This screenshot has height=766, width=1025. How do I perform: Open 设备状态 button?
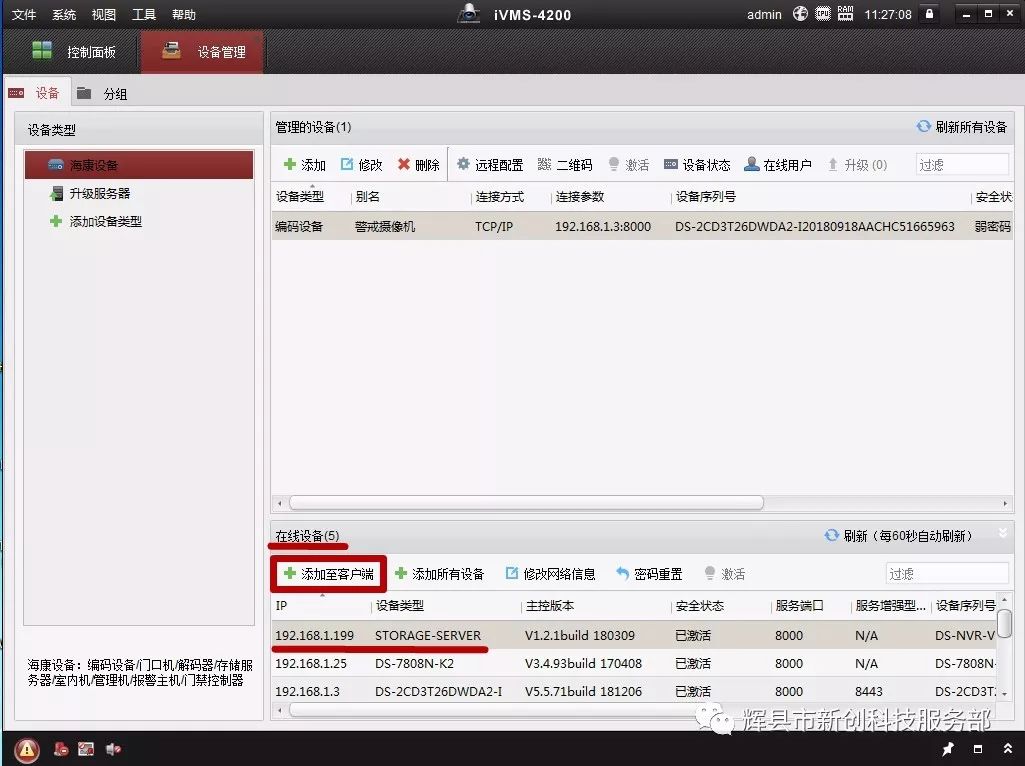pos(697,165)
